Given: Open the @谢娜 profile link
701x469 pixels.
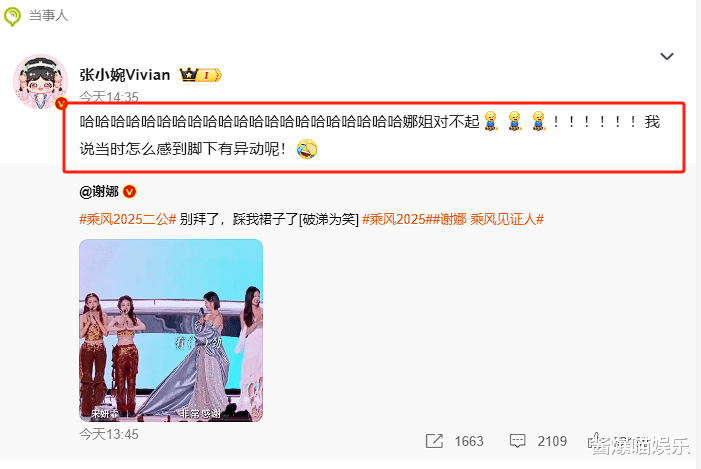Looking at the screenshot, I should coord(99,192).
